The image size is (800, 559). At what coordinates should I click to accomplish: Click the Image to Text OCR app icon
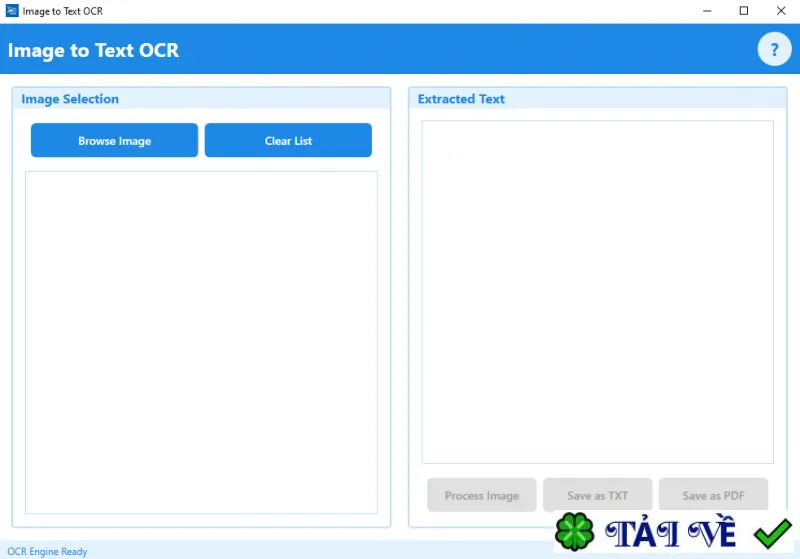tap(12, 11)
